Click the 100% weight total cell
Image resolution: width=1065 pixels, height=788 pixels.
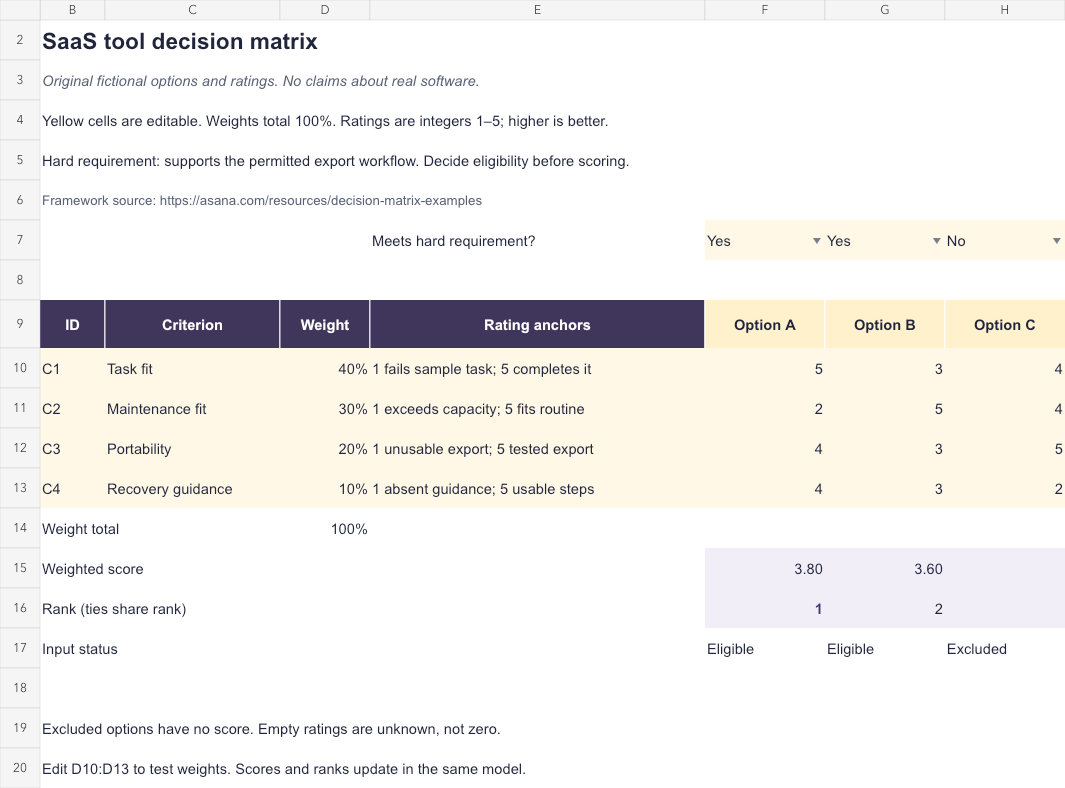tap(325, 529)
